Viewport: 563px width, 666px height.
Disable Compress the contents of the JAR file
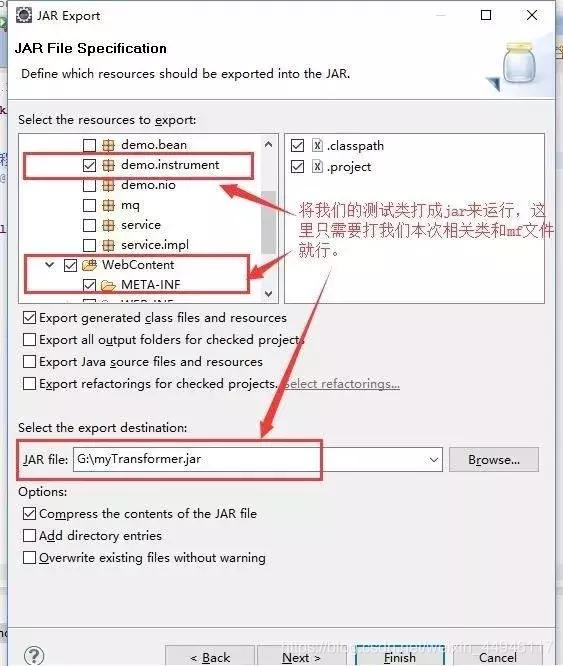29,514
